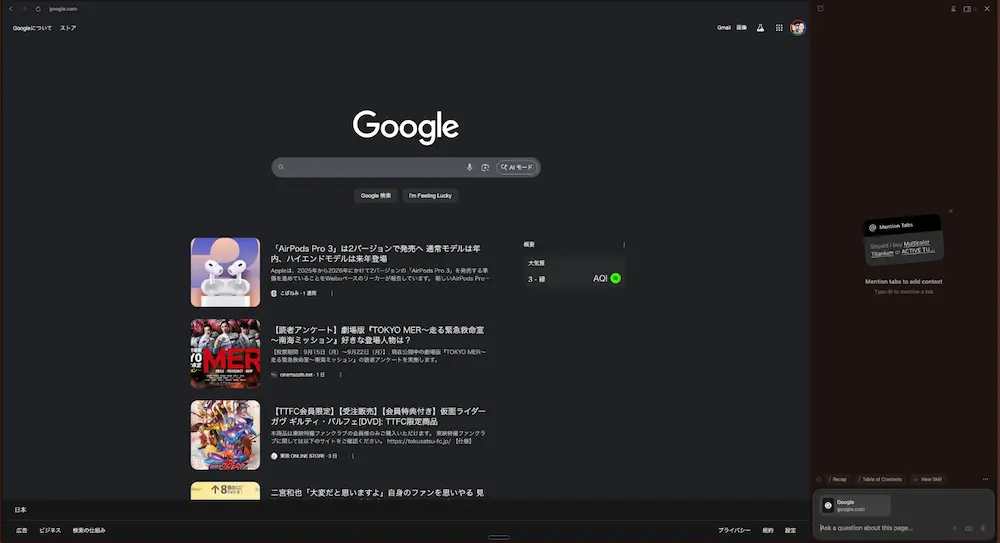This screenshot has height=543, width=1000.
Task: Create a New Skill
Action: [928, 479]
